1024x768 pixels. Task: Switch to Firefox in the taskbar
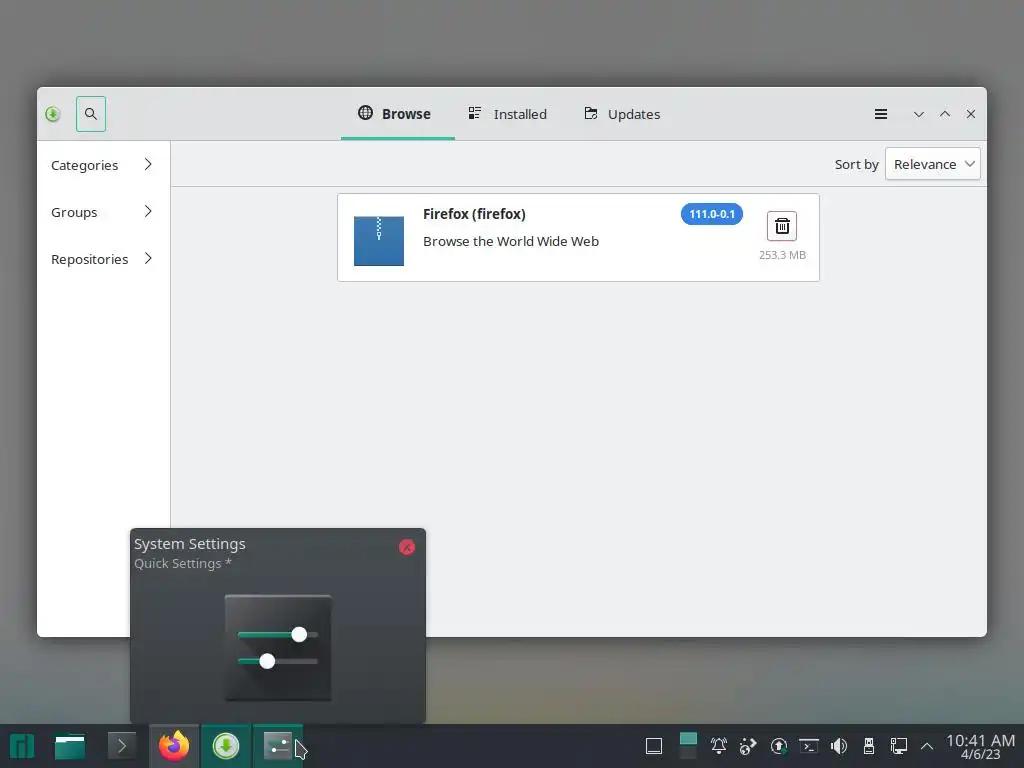174,746
